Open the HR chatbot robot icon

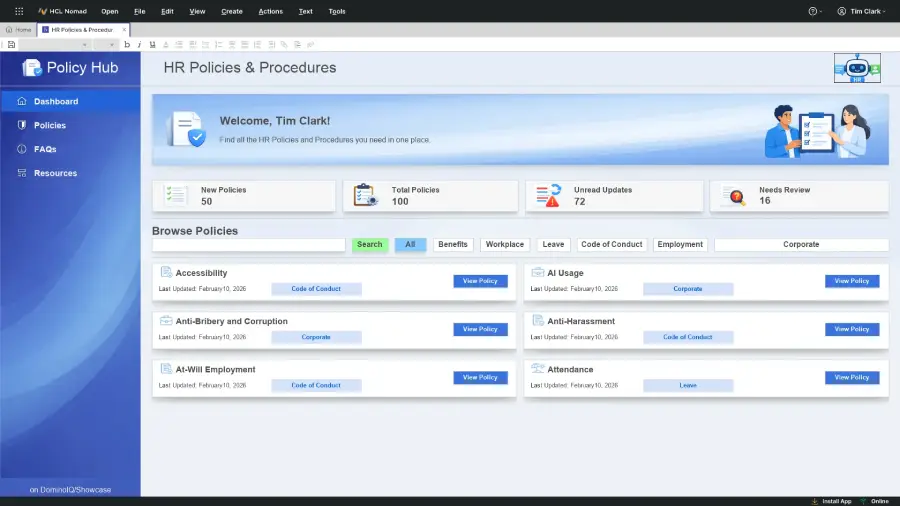pos(856,68)
